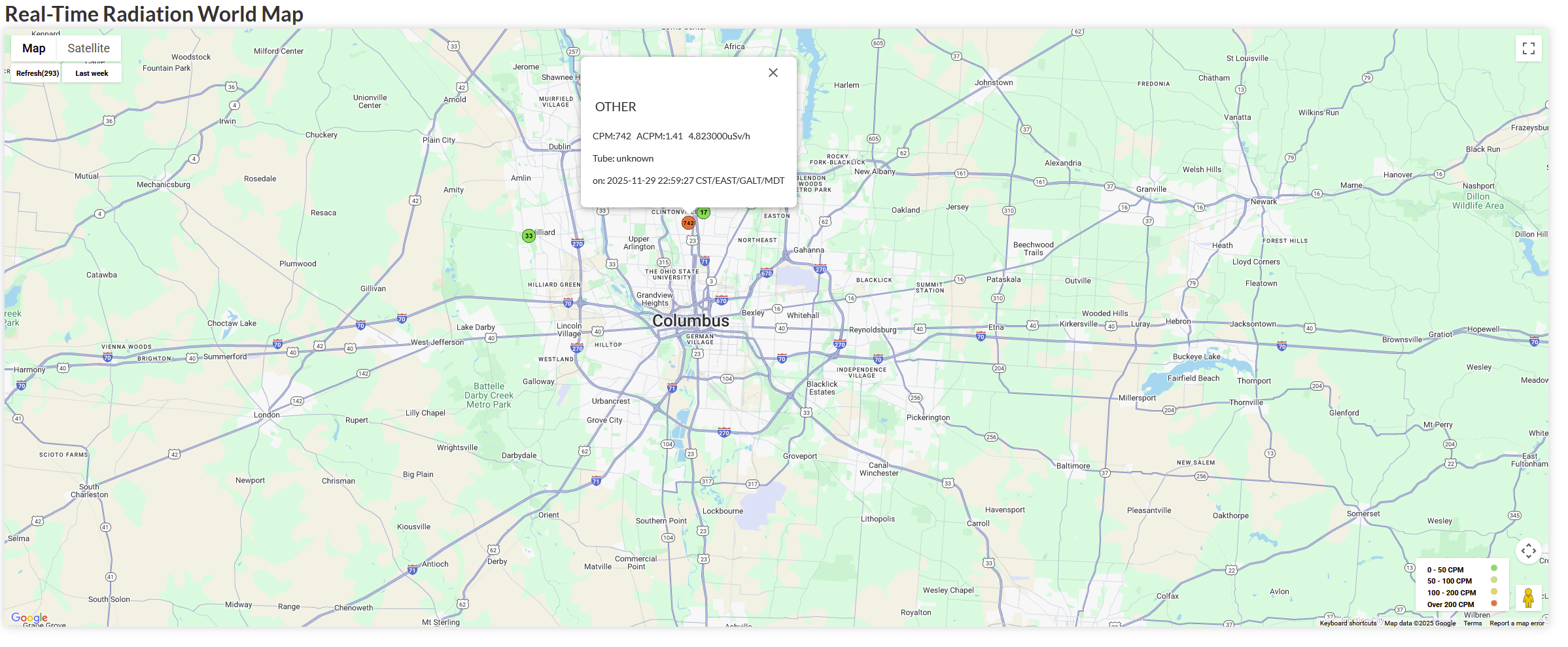
Task: Click the 'Lockbourne' map label
Action: coord(723,511)
